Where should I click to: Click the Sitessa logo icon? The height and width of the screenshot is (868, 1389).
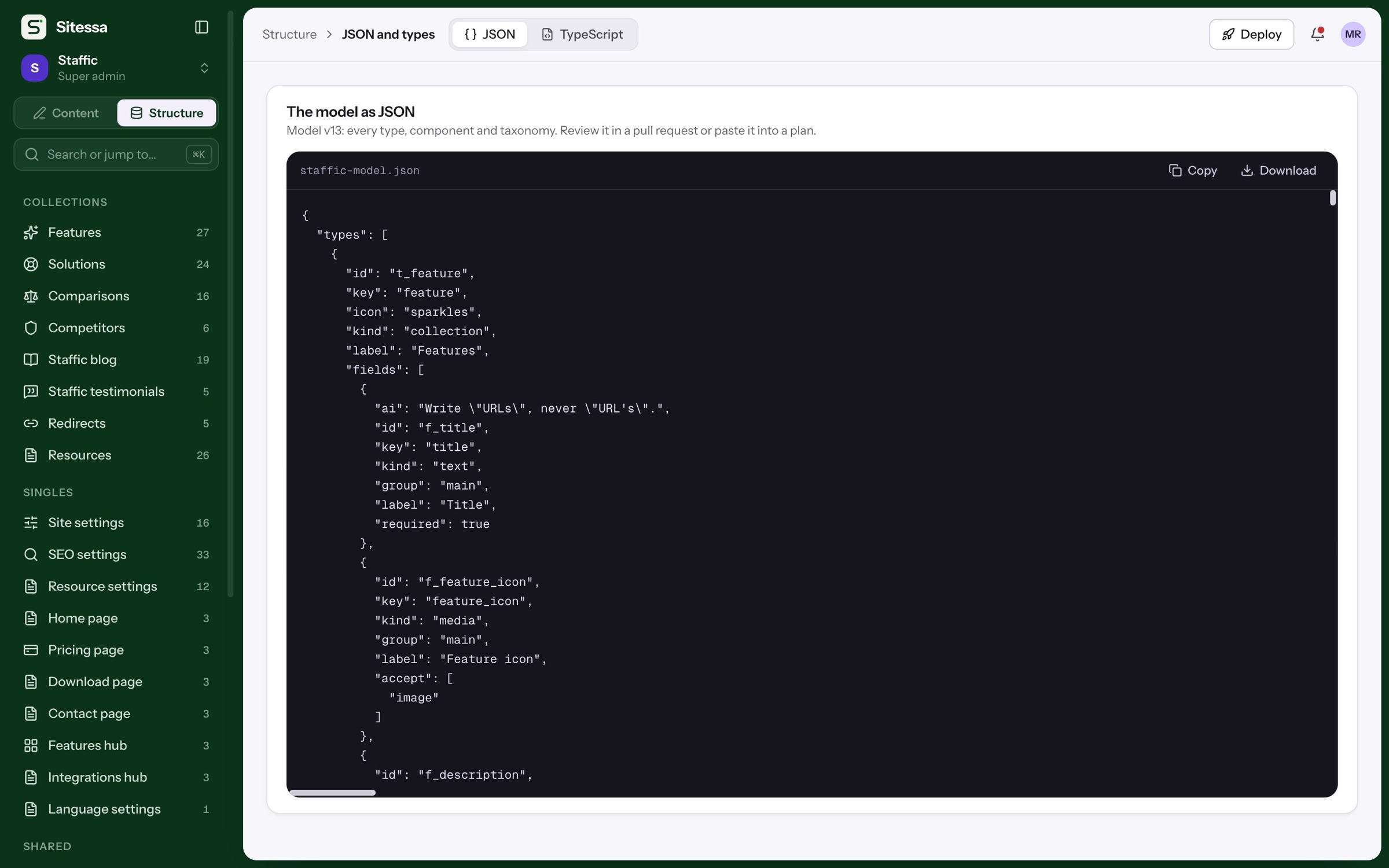tap(34, 27)
